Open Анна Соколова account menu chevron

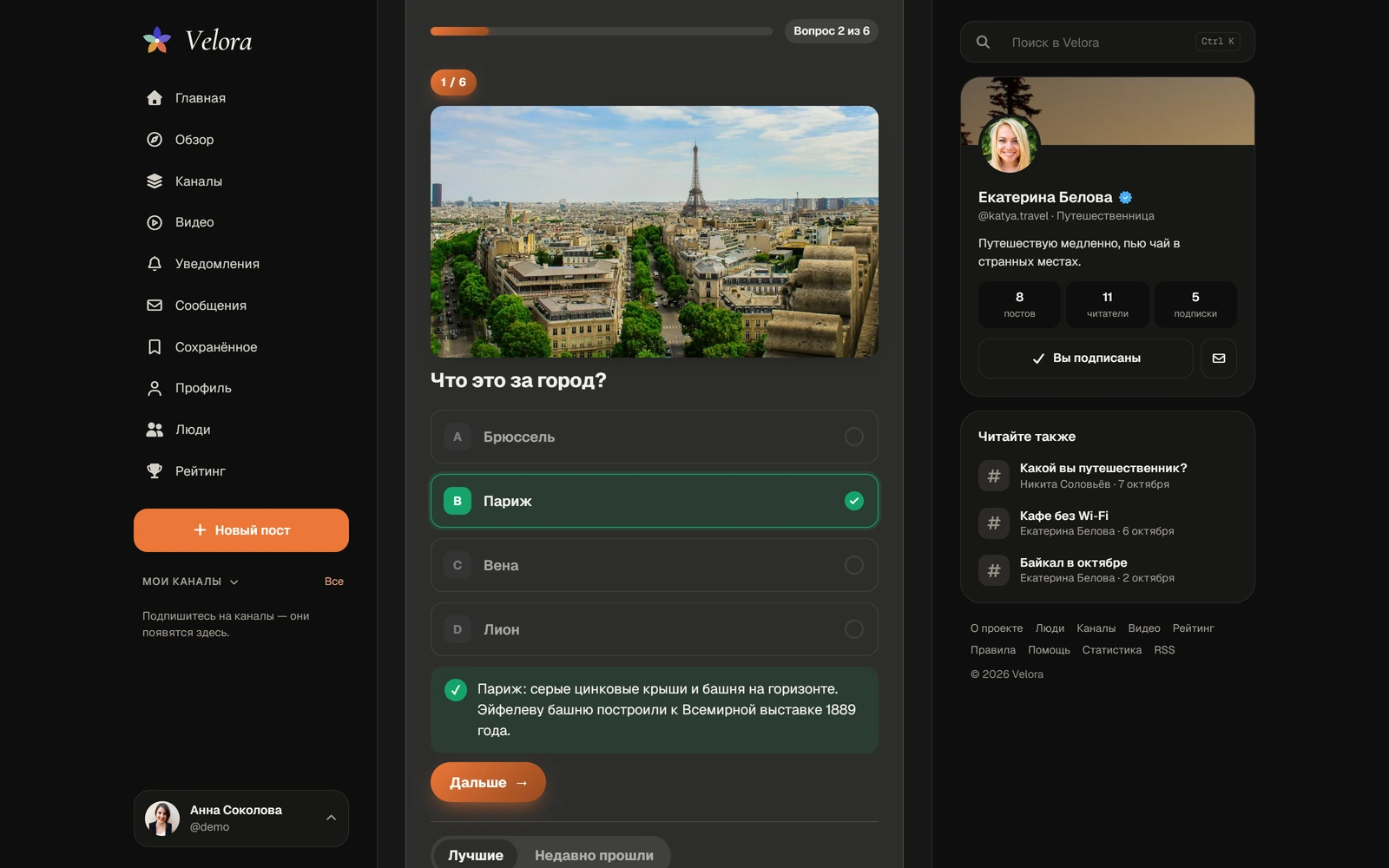tap(331, 818)
